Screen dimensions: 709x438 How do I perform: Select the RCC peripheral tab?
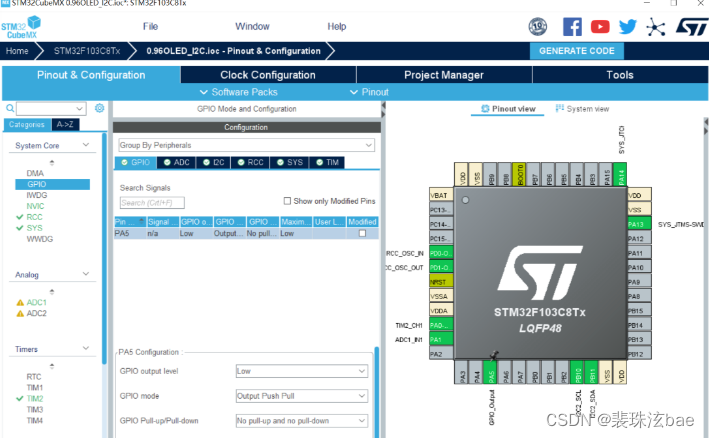coord(250,162)
